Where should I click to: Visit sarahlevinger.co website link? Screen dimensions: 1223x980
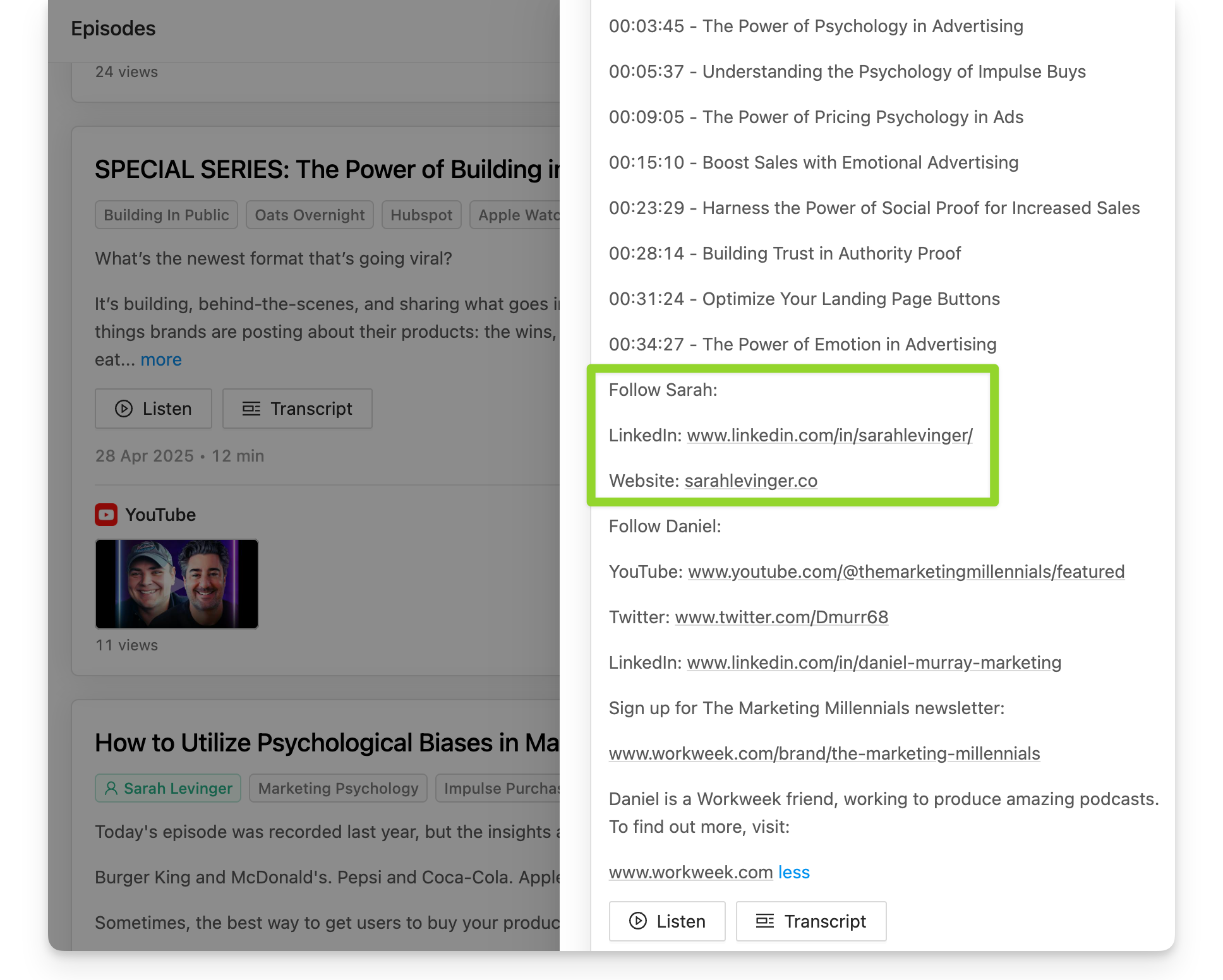tap(750, 481)
